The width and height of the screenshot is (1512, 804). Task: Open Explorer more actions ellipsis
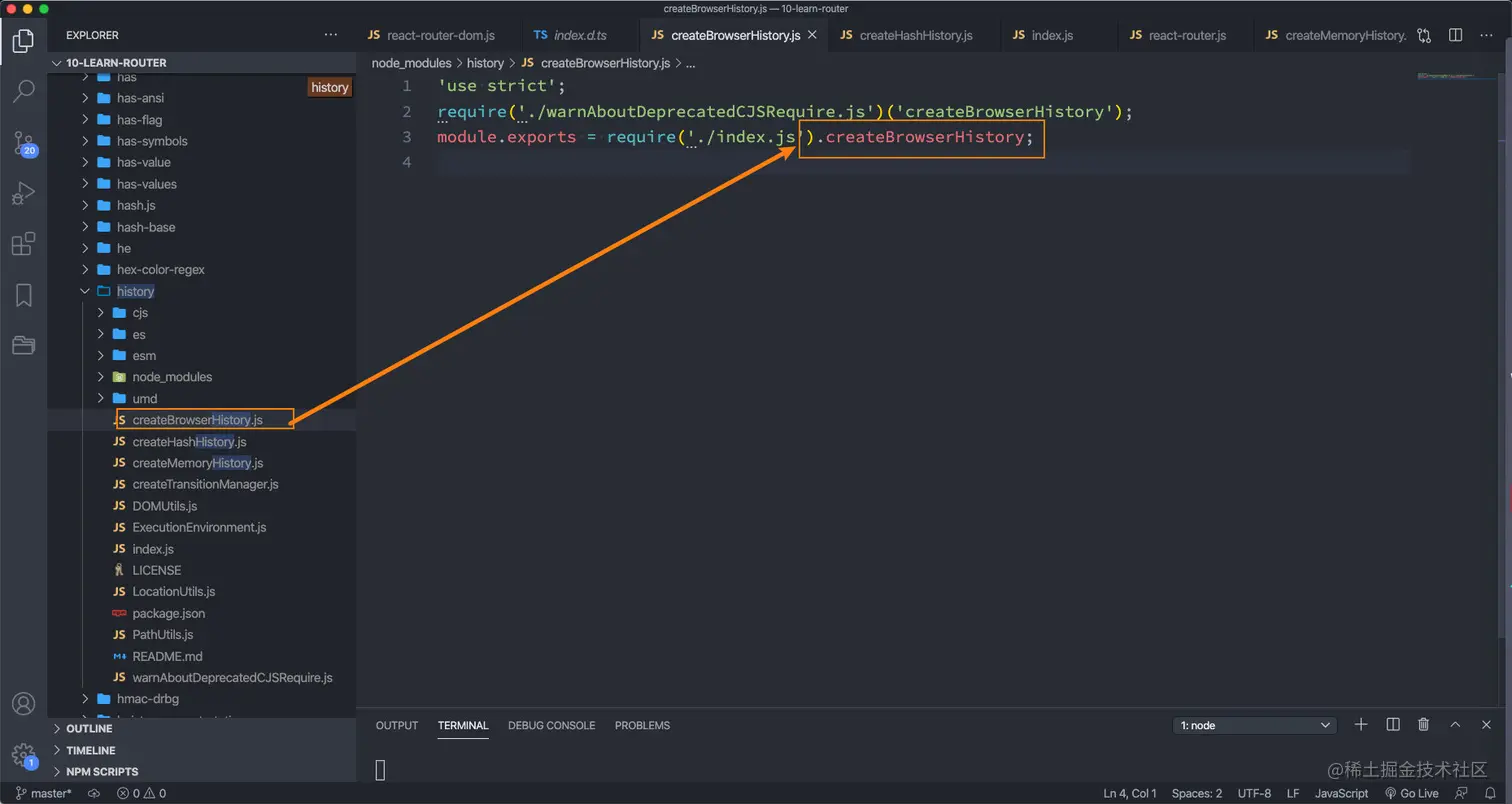pyautogui.click(x=331, y=35)
